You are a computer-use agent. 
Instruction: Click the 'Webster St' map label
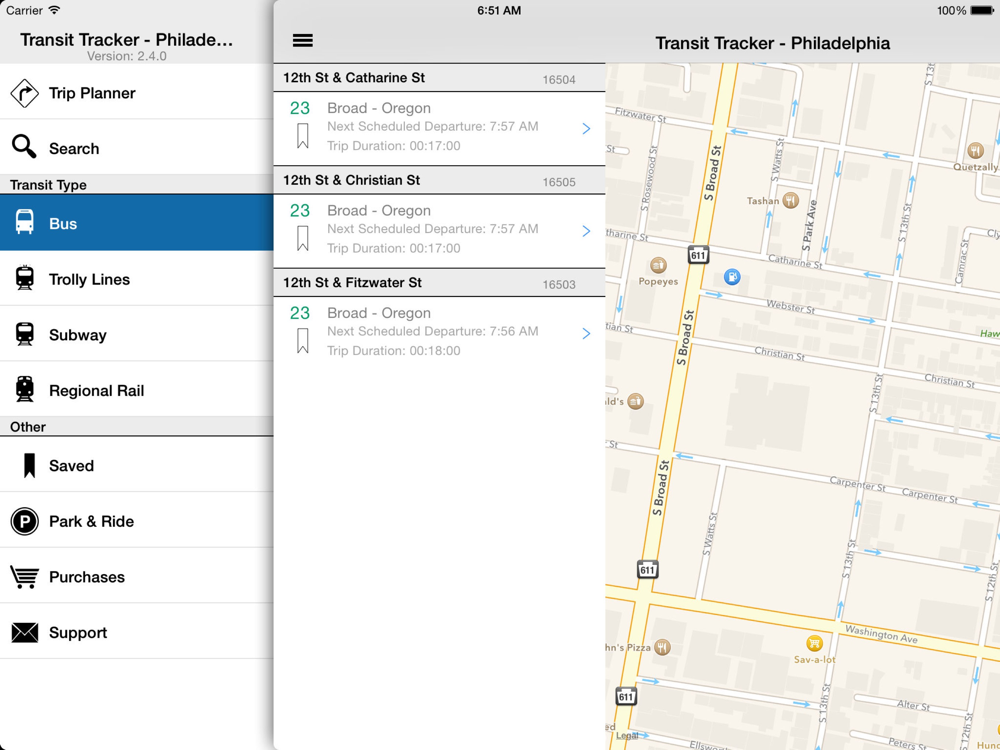point(791,307)
